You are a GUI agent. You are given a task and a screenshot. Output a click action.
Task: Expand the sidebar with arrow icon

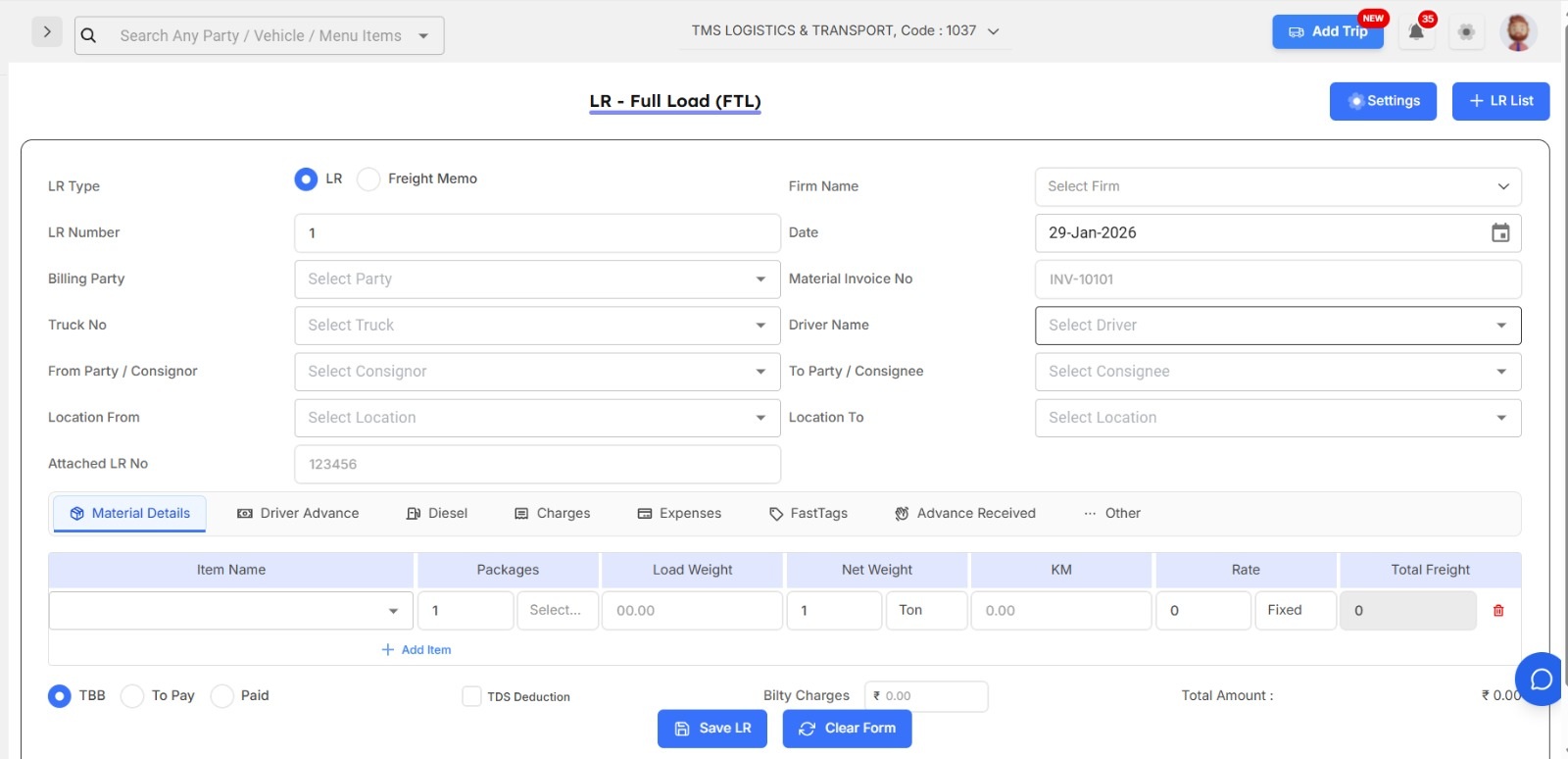pyautogui.click(x=47, y=32)
